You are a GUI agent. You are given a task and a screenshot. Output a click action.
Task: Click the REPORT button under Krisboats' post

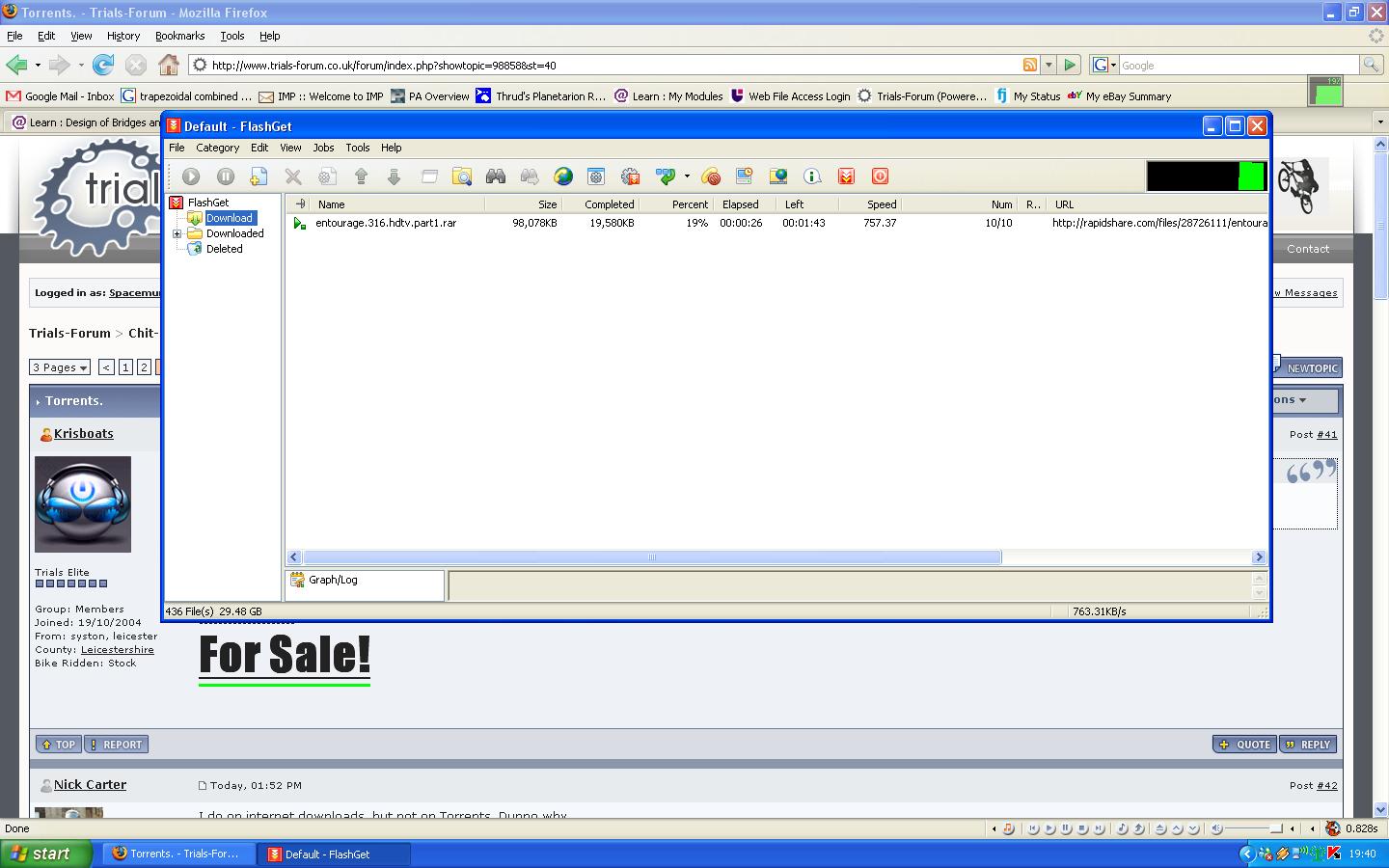[116, 745]
